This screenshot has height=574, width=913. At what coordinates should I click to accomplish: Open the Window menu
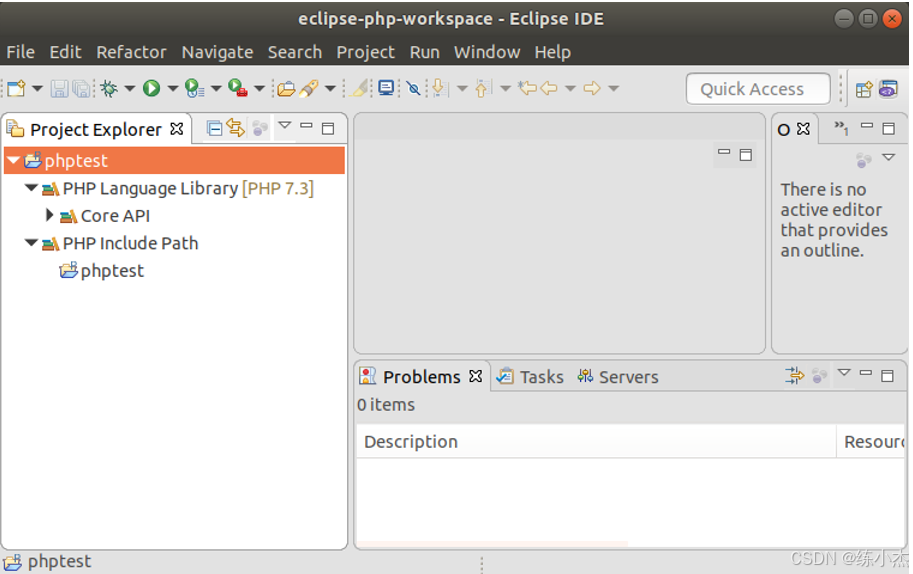click(x=487, y=52)
